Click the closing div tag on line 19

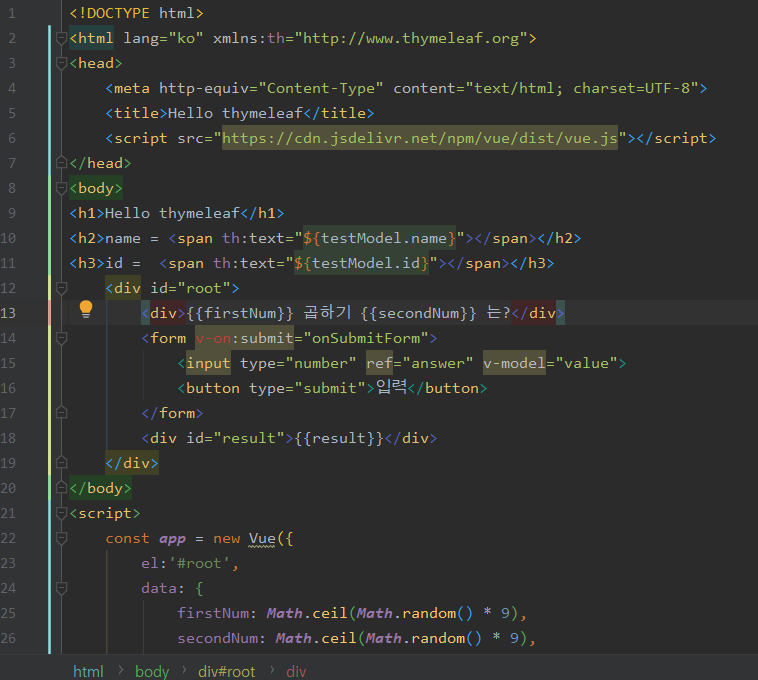[132, 463]
